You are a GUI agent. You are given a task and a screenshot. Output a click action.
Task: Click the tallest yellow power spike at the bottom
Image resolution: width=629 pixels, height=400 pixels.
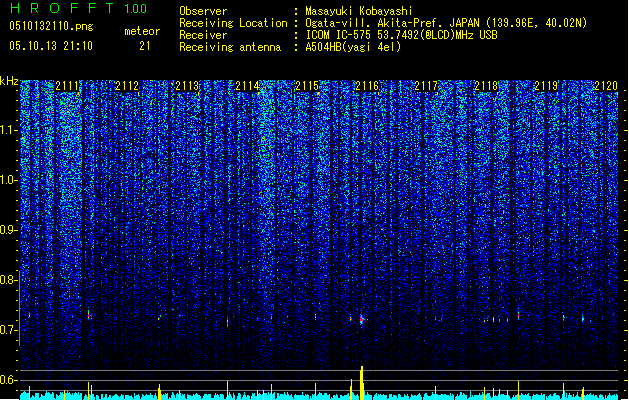(362, 383)
